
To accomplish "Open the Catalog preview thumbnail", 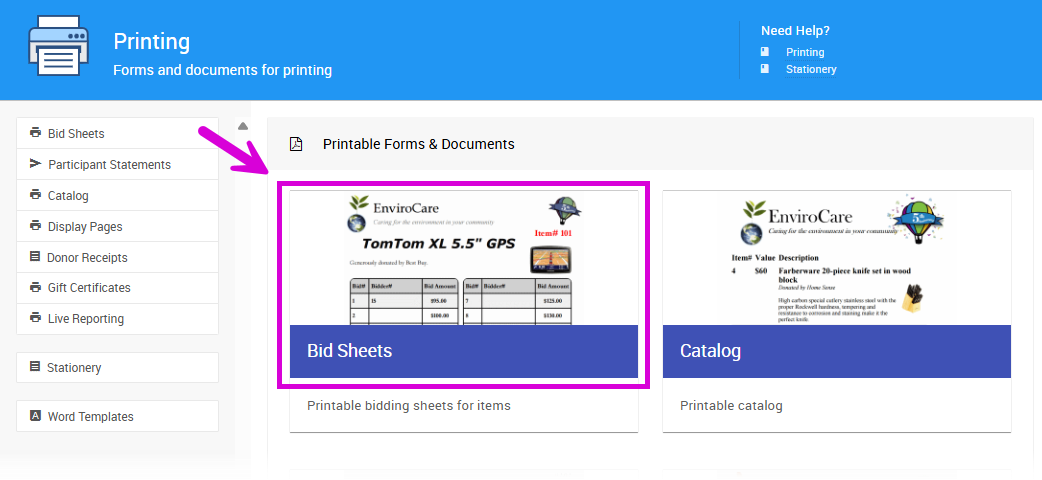I will click(x=836, y=258).
